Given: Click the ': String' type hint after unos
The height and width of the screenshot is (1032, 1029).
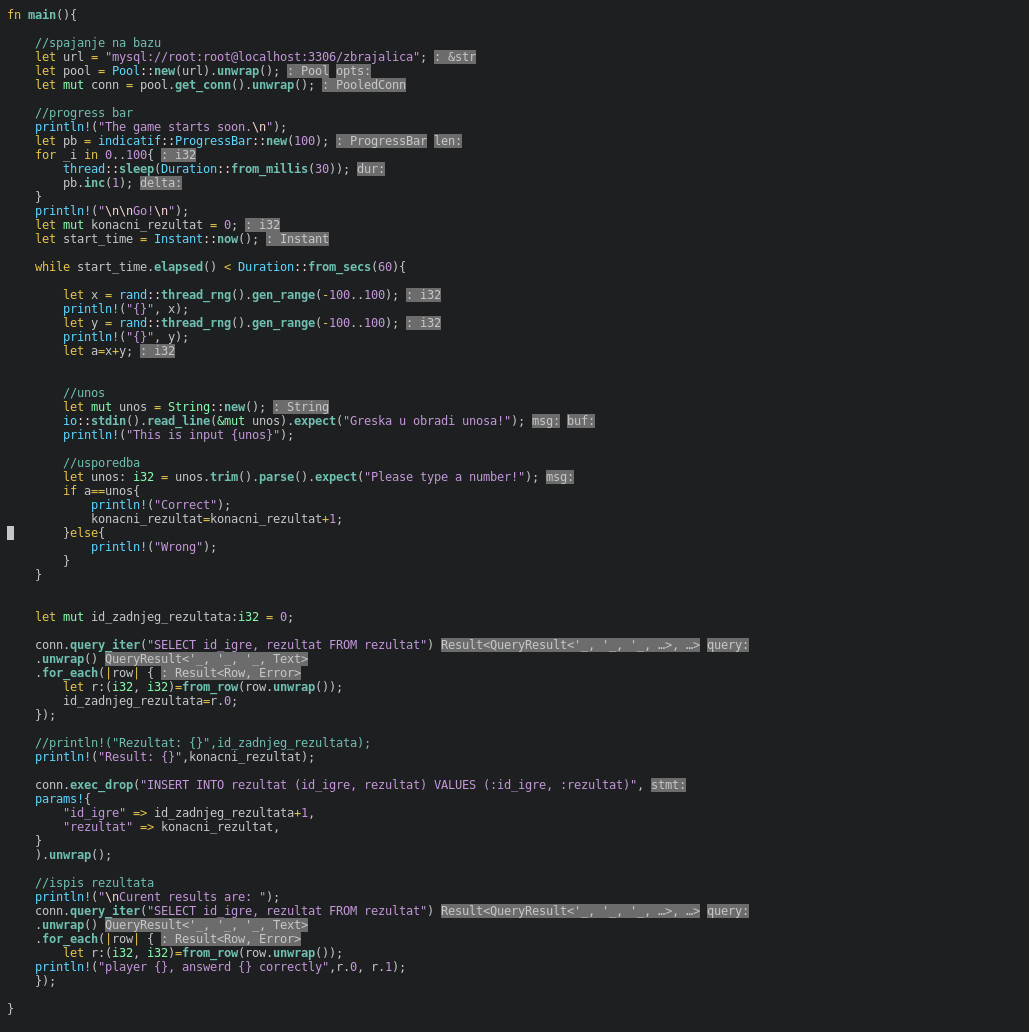Looking at the screenshot, I should point(301,407).
